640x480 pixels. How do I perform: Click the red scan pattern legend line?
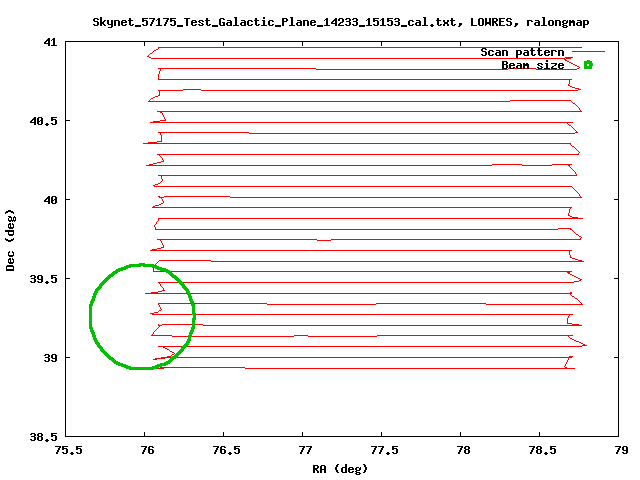point(589,51)
